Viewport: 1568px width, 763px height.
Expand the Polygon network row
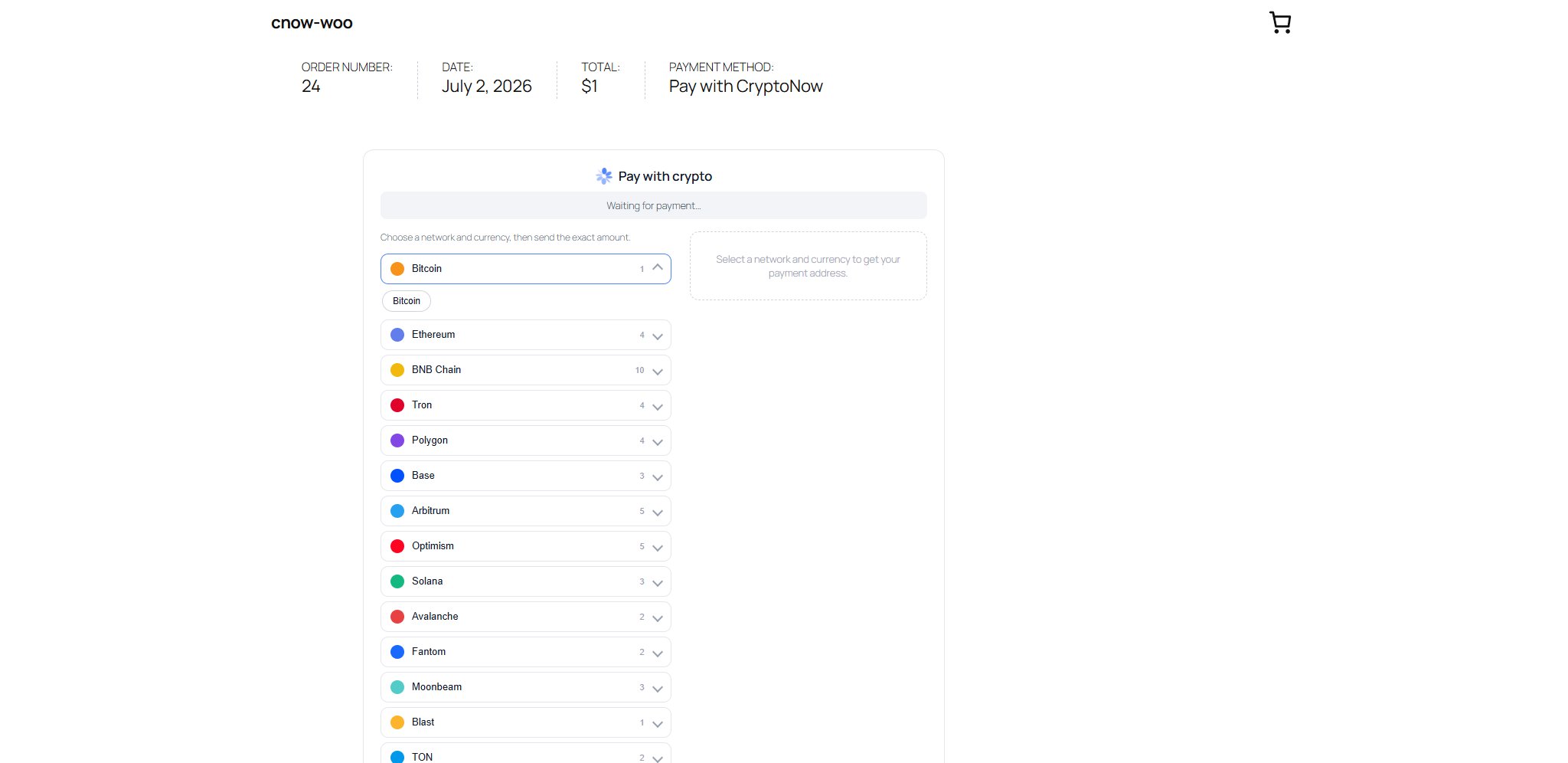tap(526, 440)
